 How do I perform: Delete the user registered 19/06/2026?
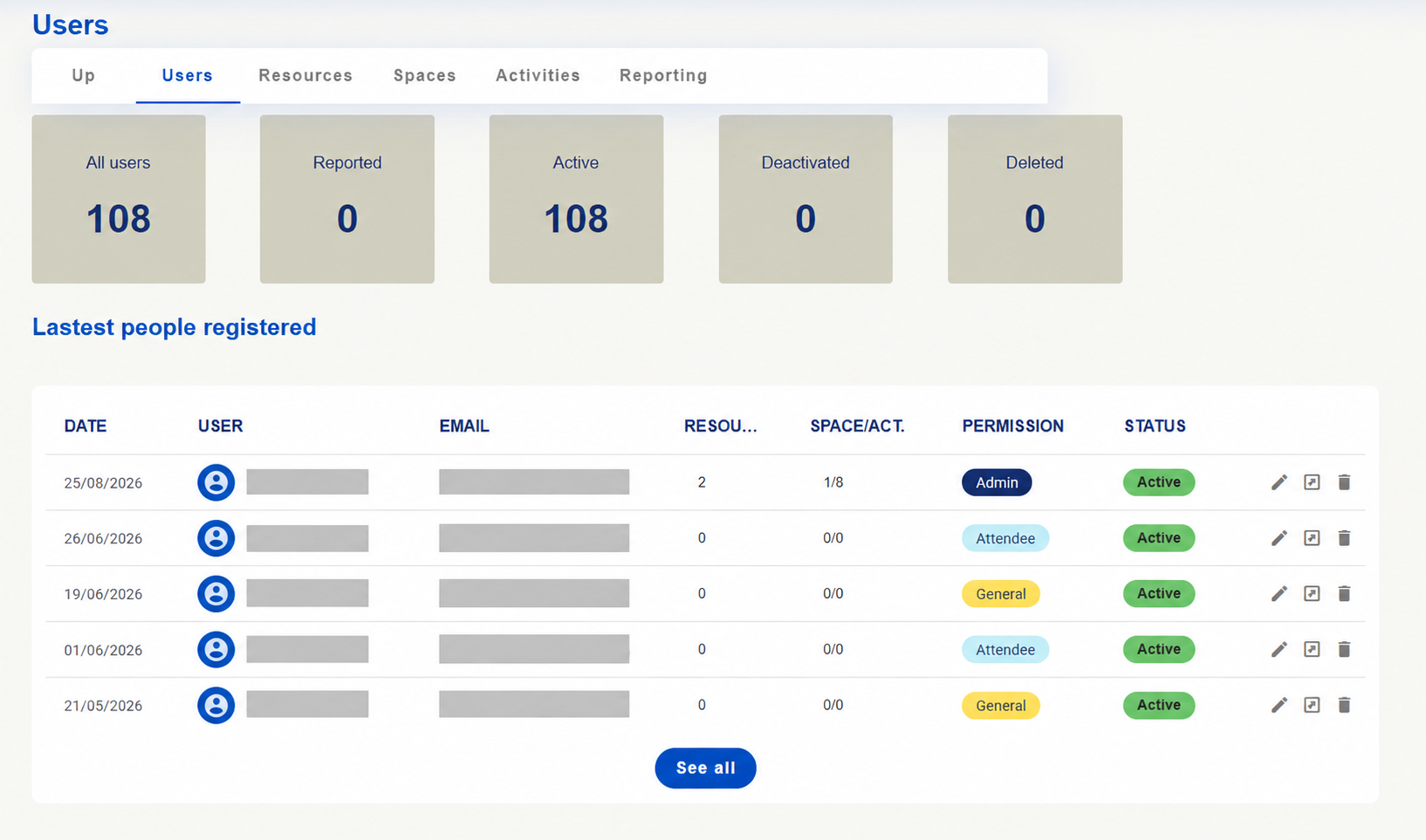pos(1344,594)
